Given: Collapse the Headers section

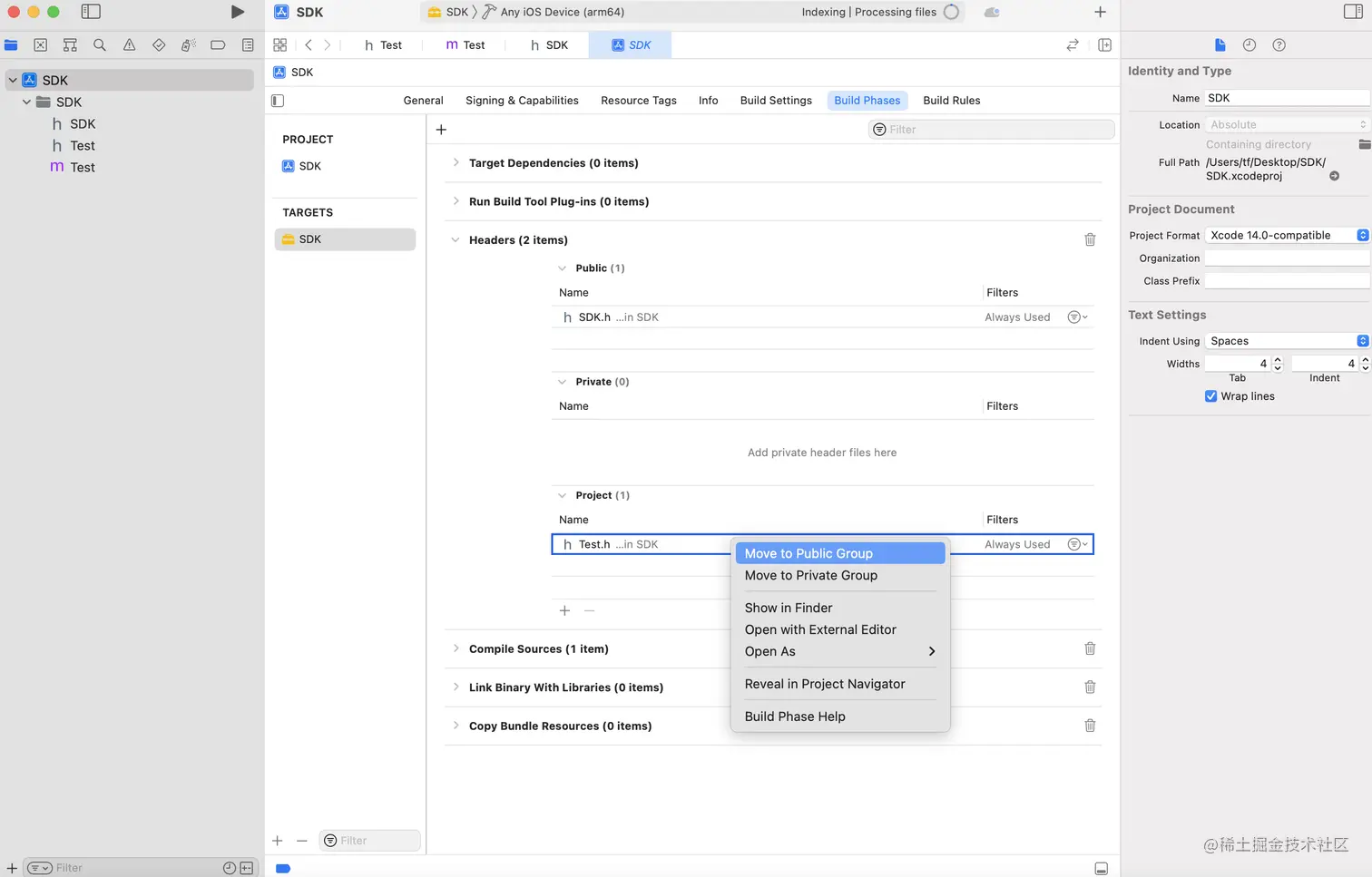Looking at the screenshot, I should 456,240.
